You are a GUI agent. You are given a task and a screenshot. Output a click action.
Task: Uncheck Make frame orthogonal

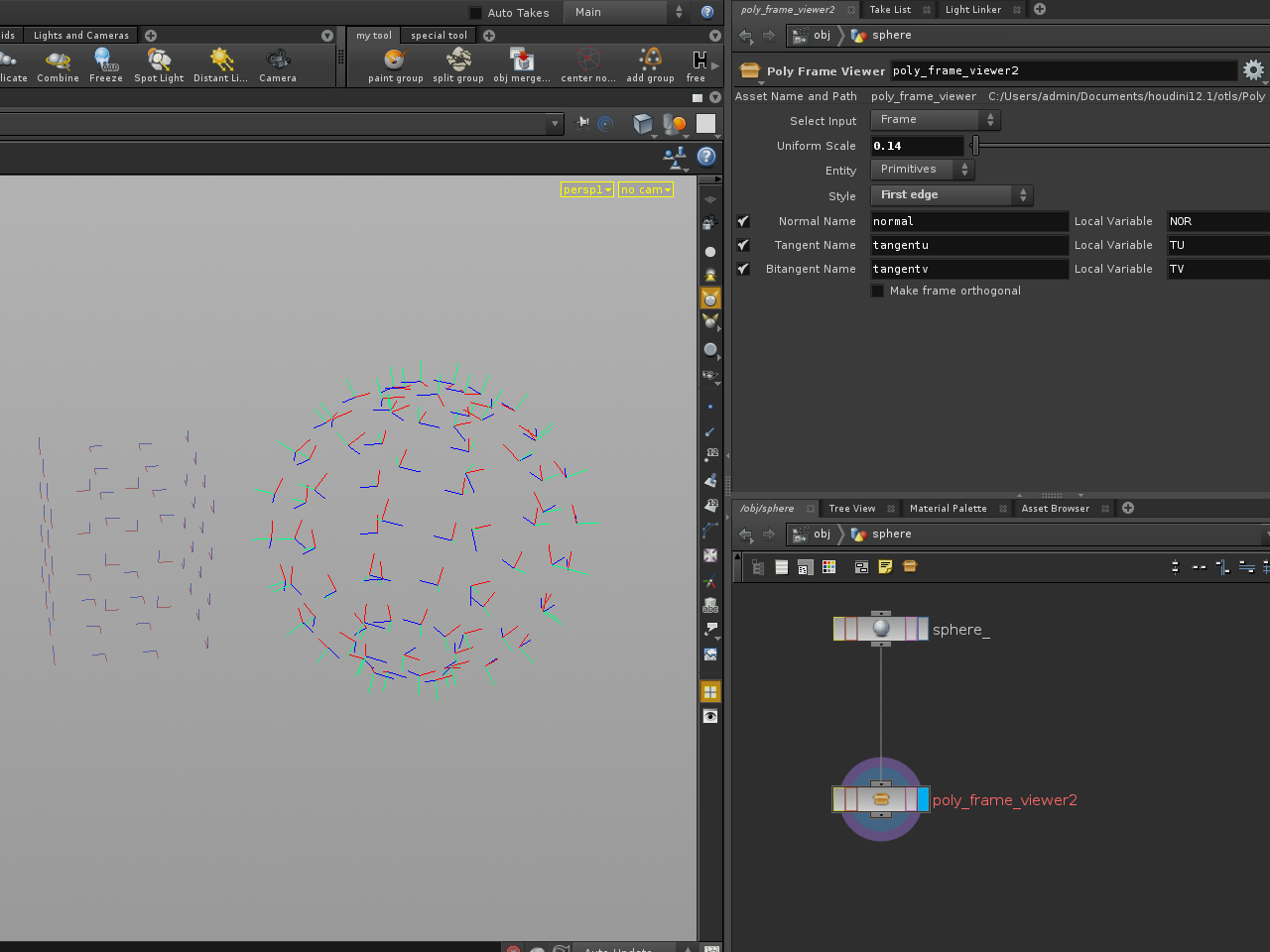tap(877, 291)
